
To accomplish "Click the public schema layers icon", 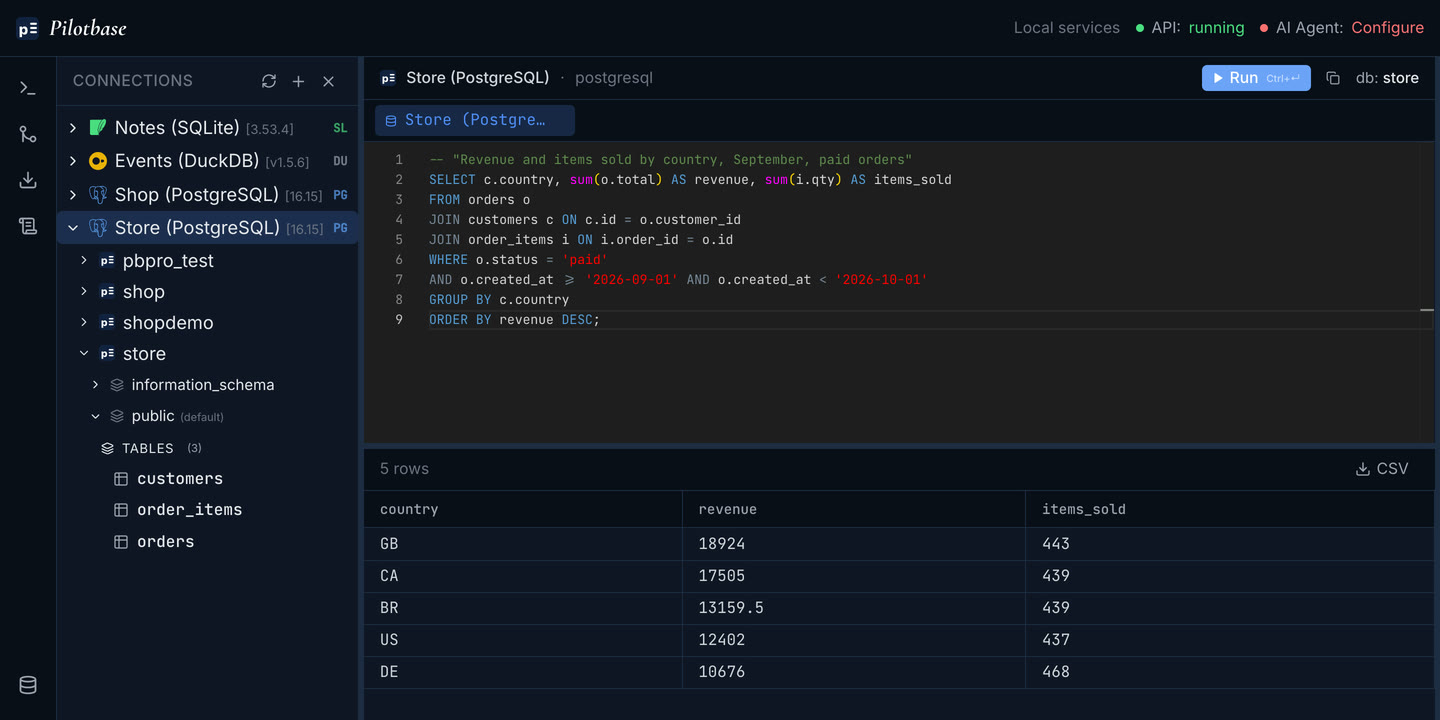I will [117, 416].
